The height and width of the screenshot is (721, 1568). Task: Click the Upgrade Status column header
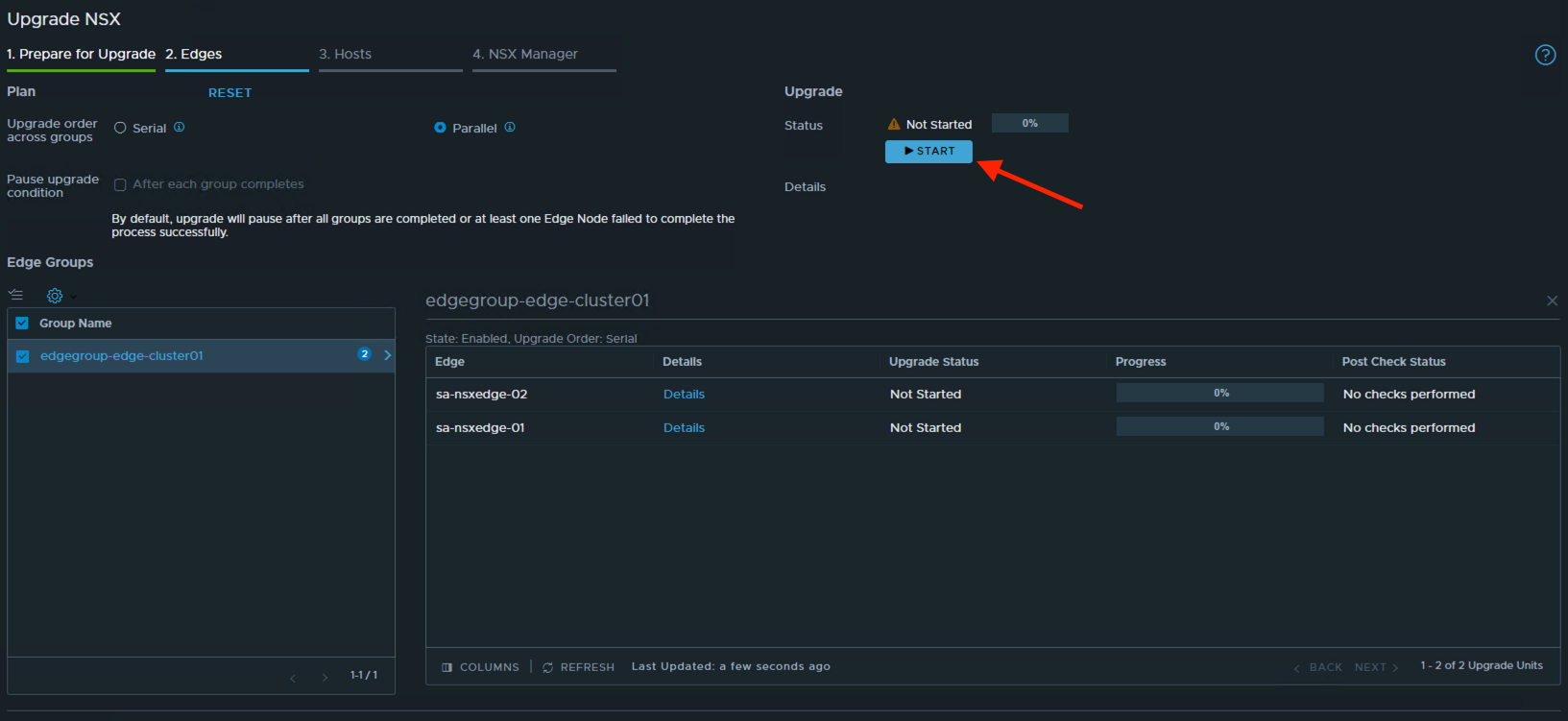coord(933,362)
